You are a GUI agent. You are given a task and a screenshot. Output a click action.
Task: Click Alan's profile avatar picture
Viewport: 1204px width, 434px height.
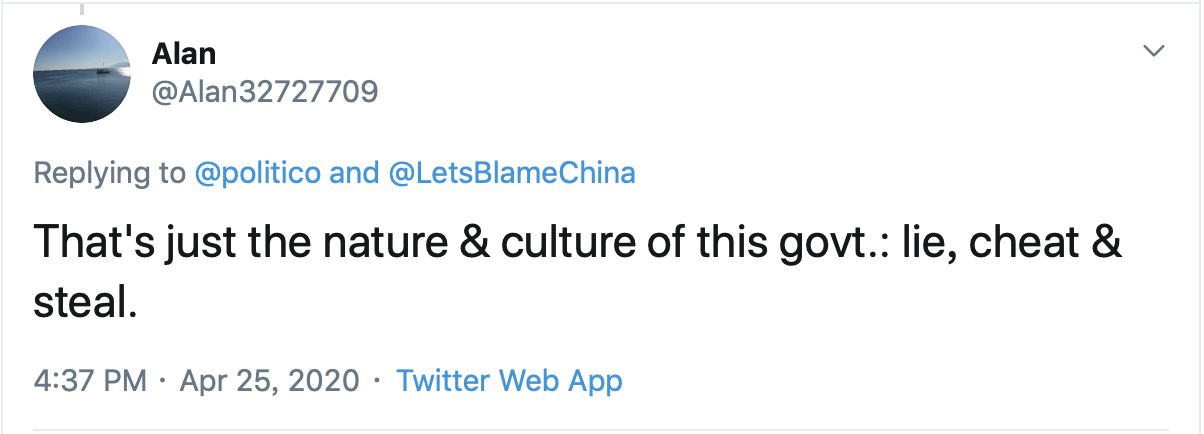click(x=84, y=74)
